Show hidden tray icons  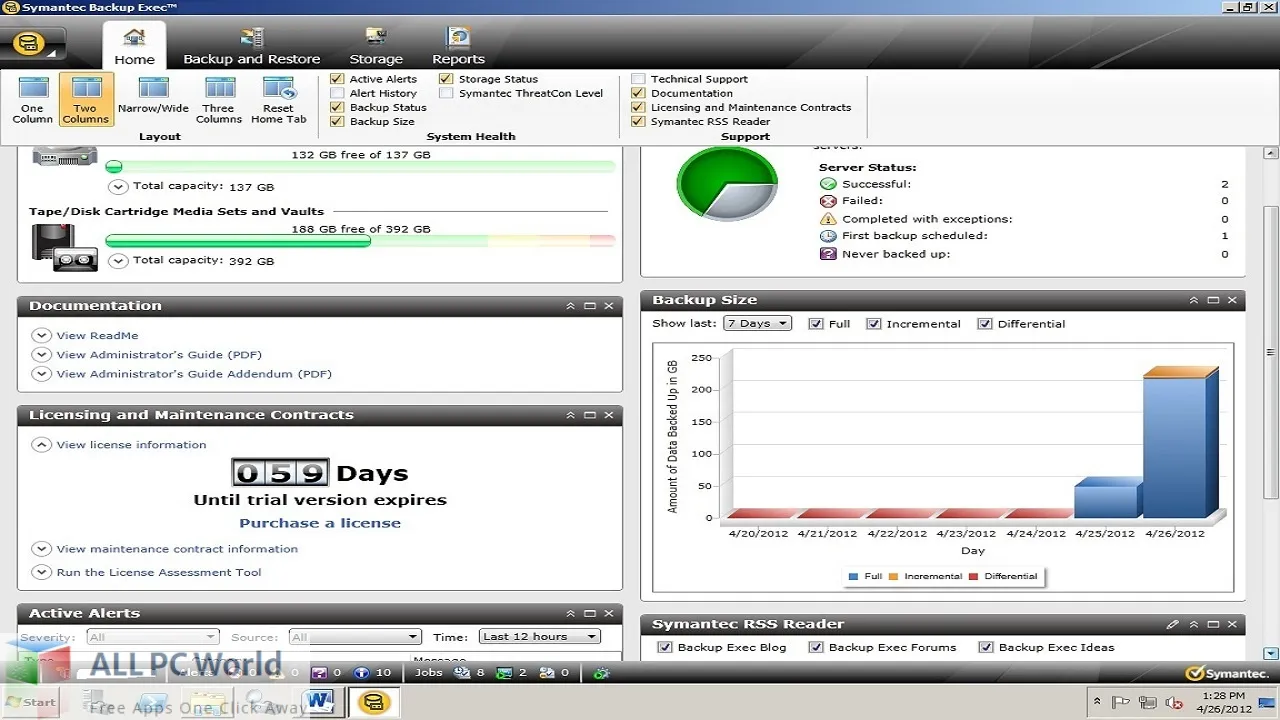click(x=1099, y=703)
